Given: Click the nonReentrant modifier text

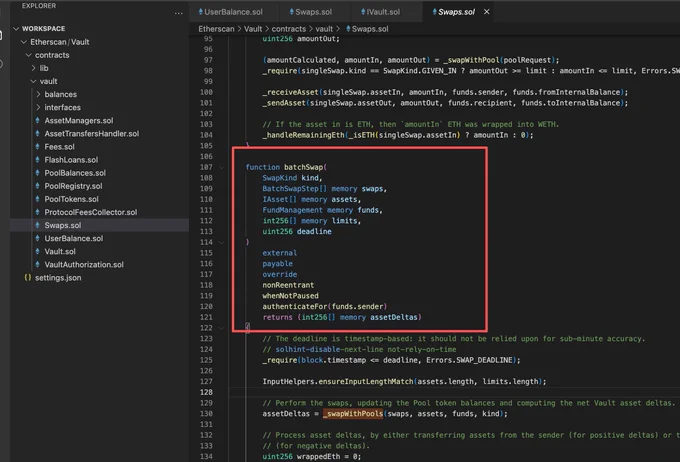Looking at the screenshot, I should tap(288, 285).
